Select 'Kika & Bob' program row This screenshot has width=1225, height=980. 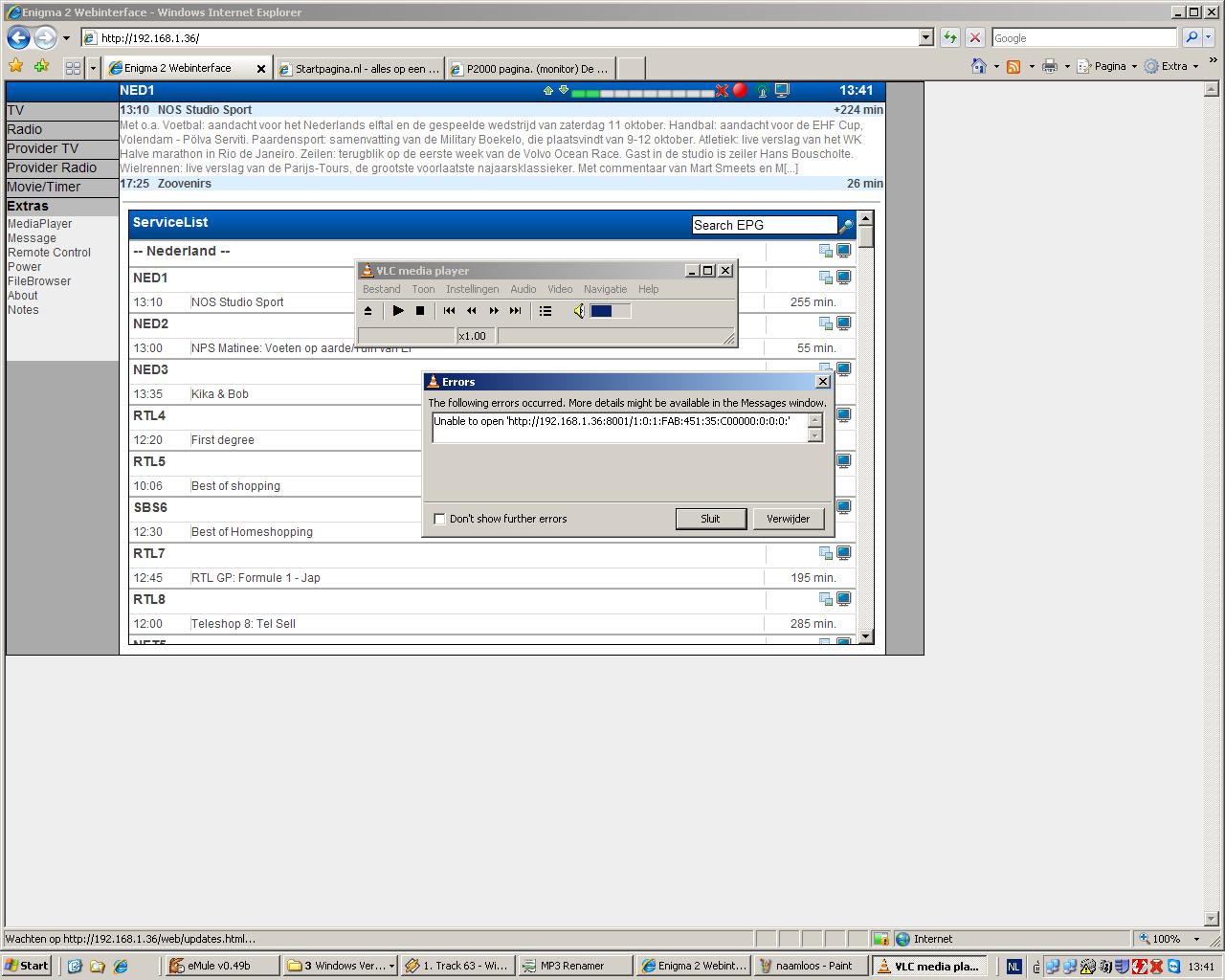pos(220,394)
